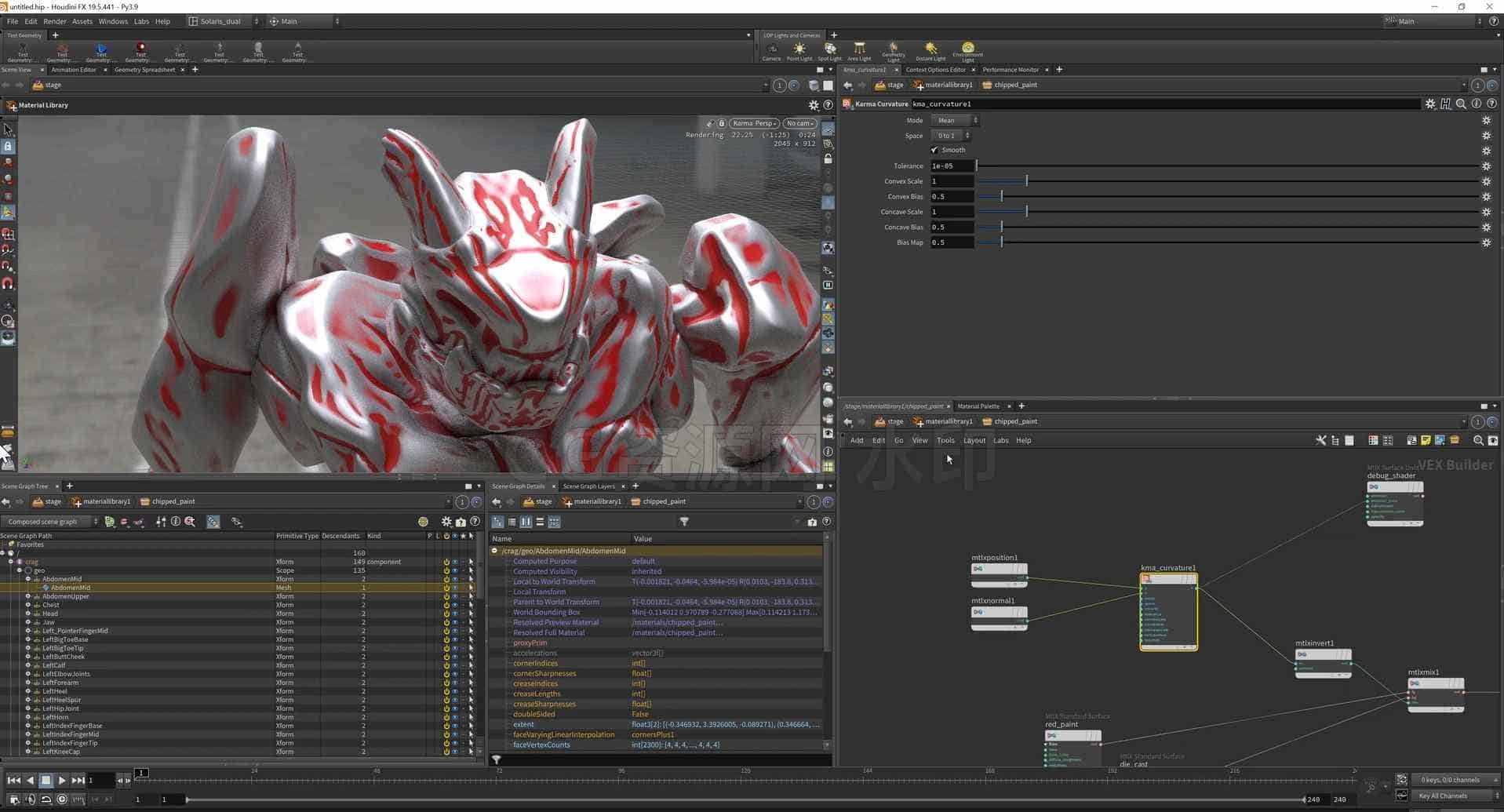Viewport: 1504px width, 812px height.
Task: Toggle visibility eye for the Chest row
Action: [454, 605]
